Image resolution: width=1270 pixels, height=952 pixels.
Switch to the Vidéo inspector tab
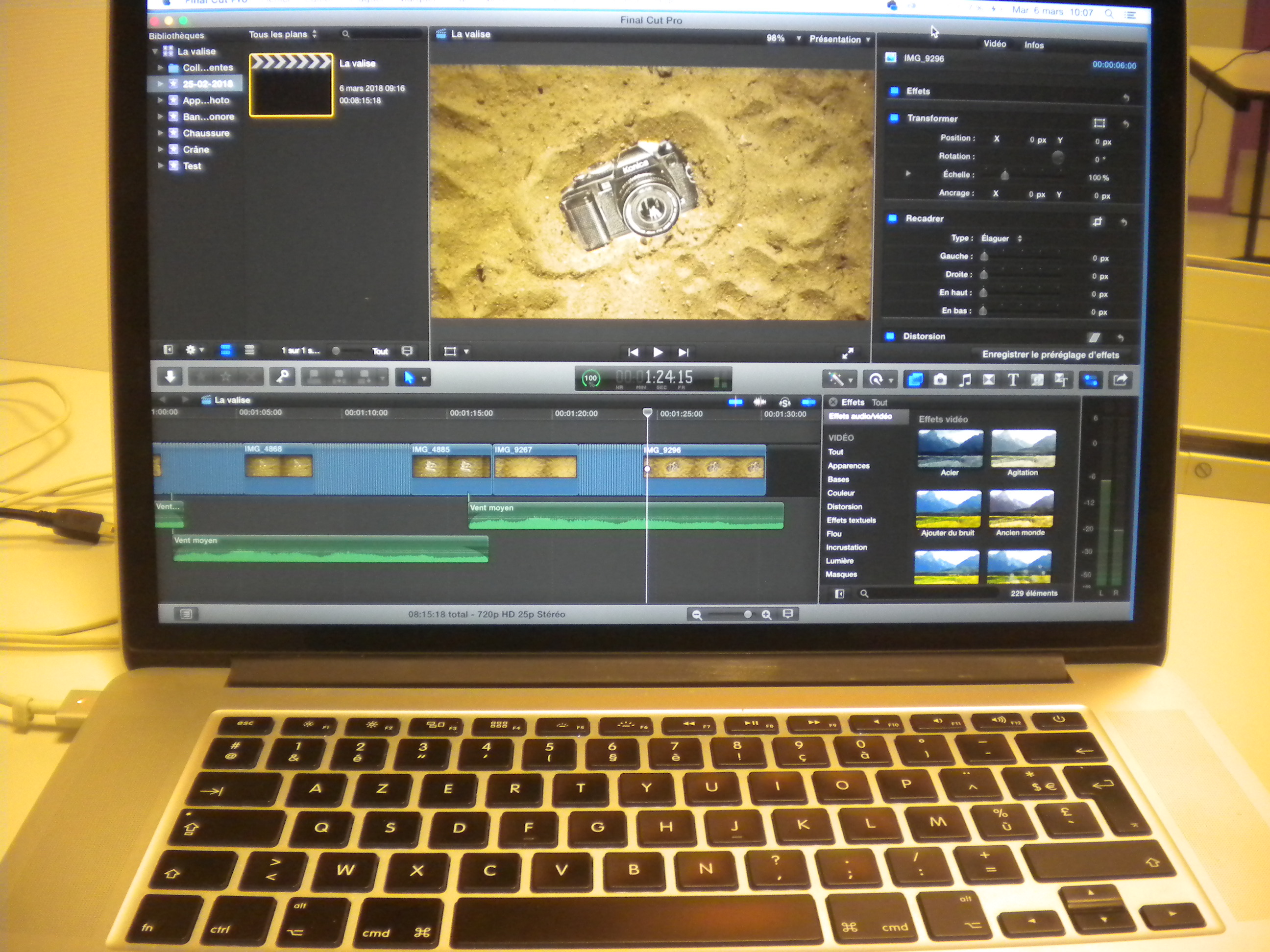pyautogui.click(x=995, y=44)
